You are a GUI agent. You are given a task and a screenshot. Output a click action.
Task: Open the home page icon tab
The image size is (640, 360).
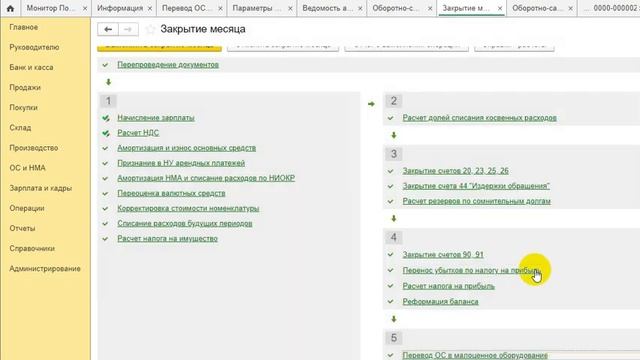(10, 8)
